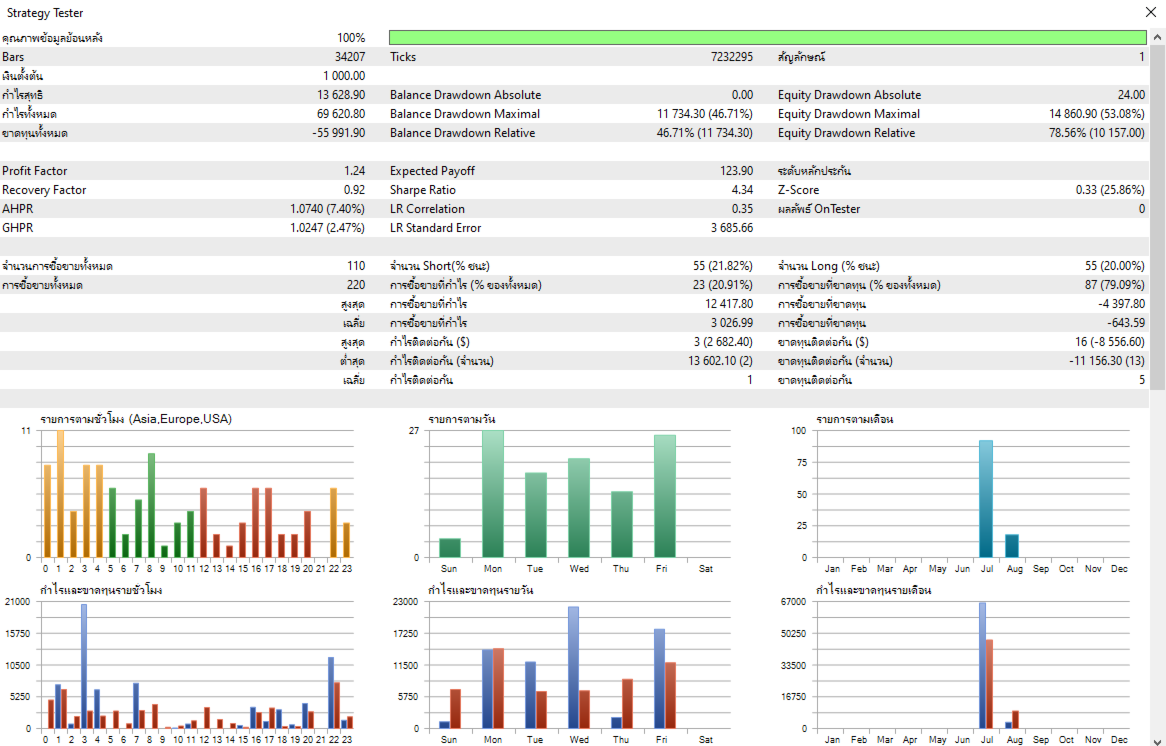Click the tall blue hour 3 profit bar

point(84,666)
